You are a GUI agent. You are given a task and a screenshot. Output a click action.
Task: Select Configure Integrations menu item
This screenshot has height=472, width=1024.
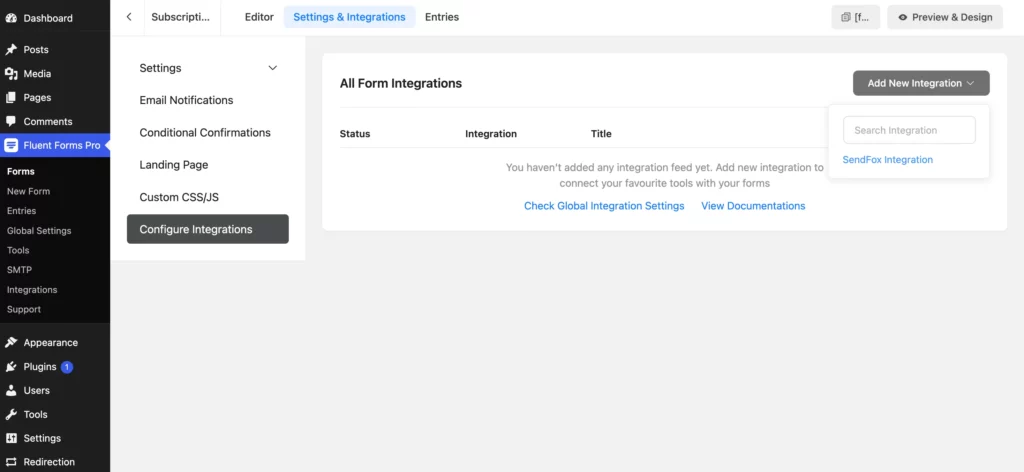208,229
